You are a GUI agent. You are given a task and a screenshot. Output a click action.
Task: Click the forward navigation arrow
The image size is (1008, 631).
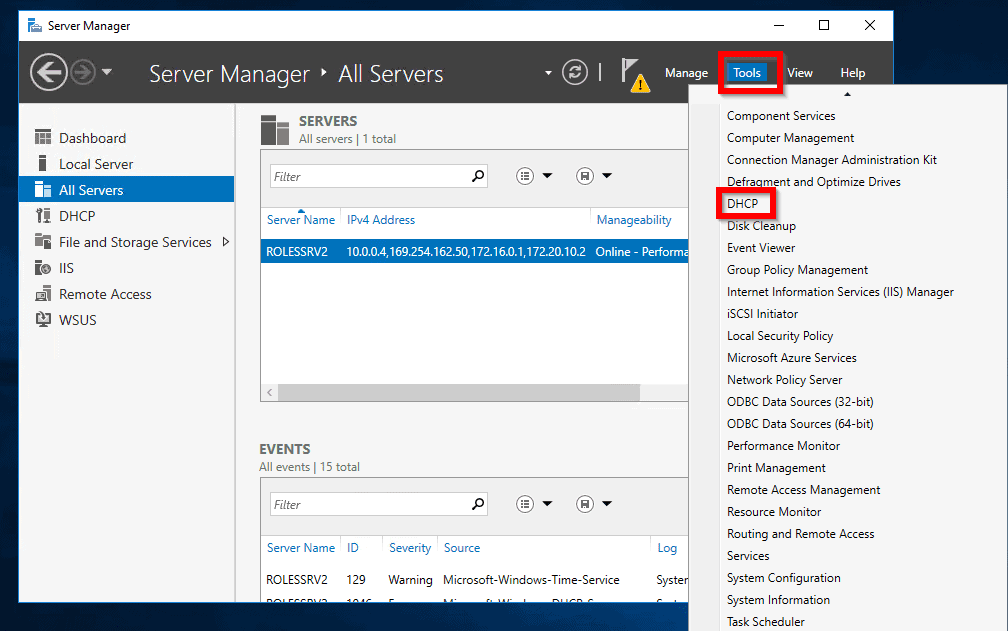83,73
